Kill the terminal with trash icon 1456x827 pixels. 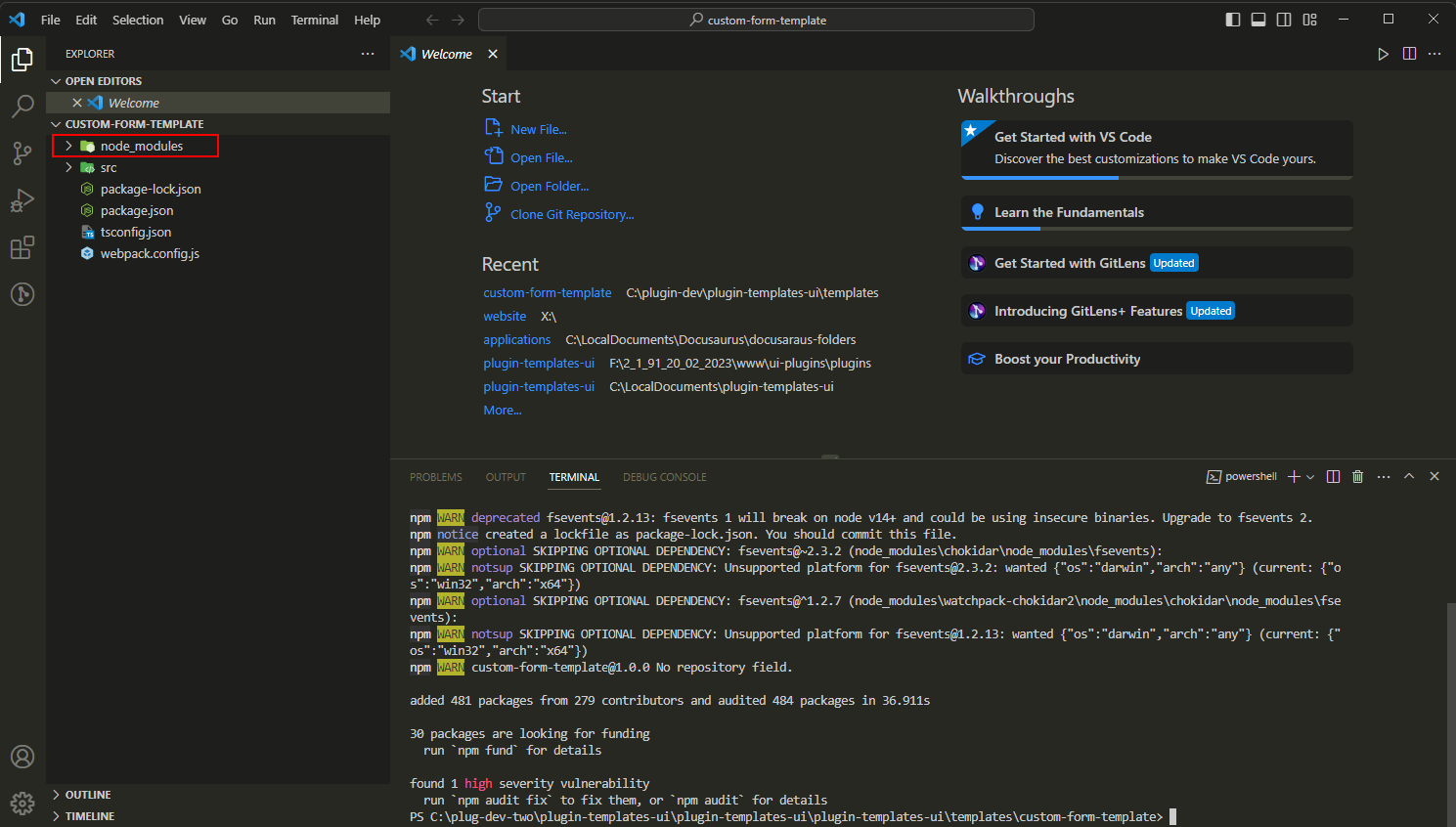(x=1357, y=476)
